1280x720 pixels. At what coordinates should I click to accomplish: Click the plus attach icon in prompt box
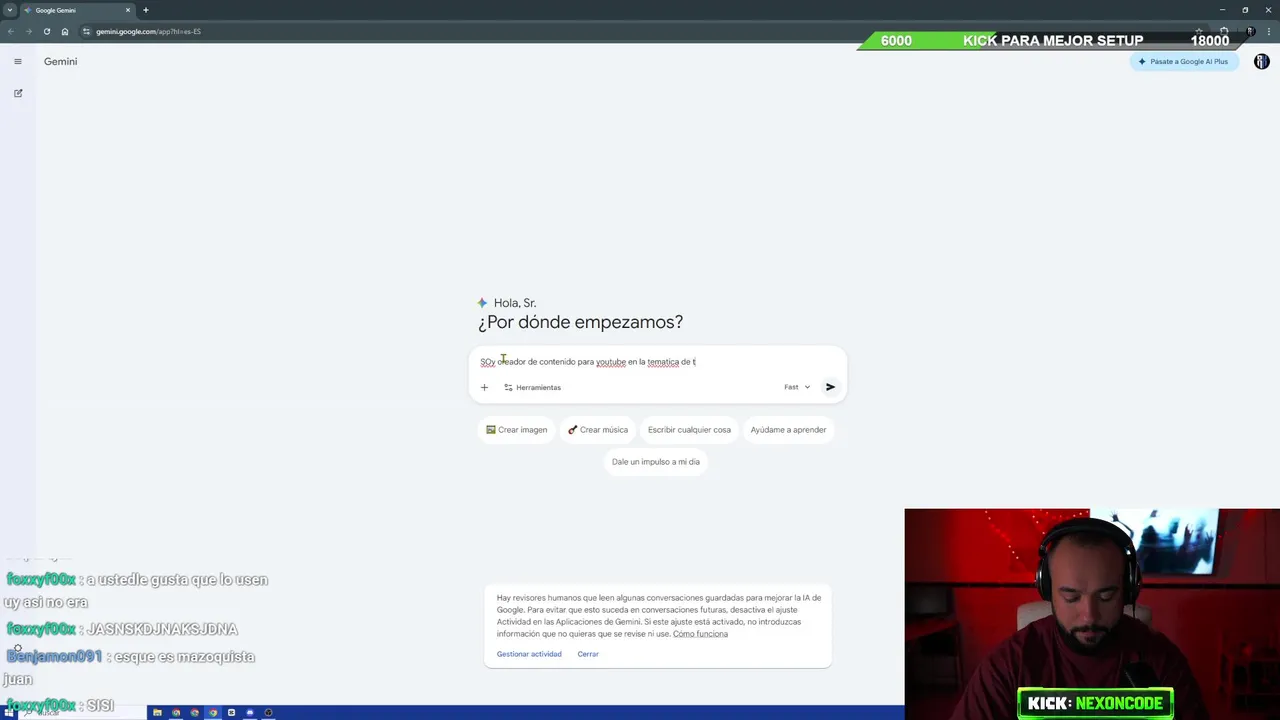(x=484, y=387)
